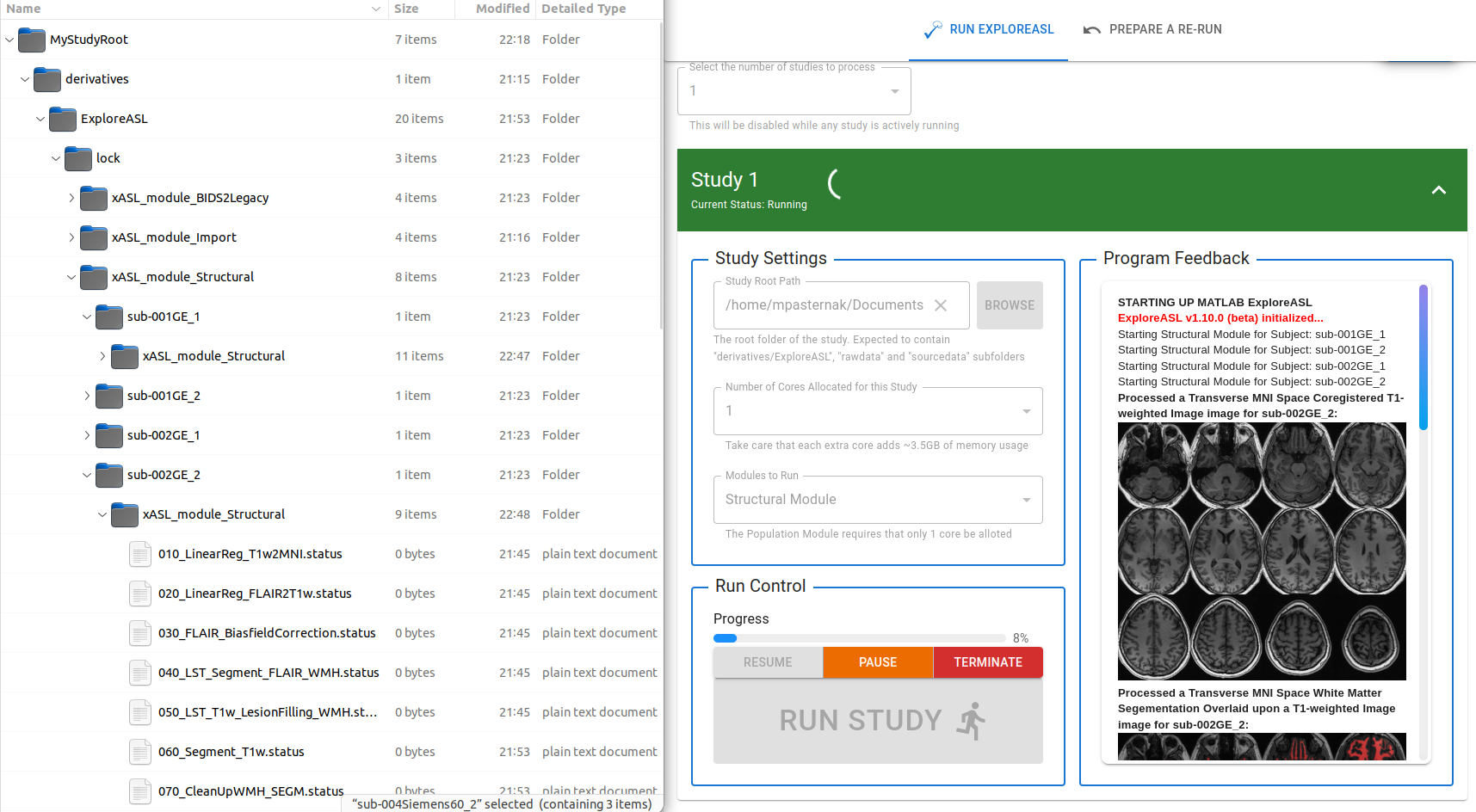The image size is (1476, 812).
Task: Collapse the lock folder tree node
Action: tap(56, 158)
